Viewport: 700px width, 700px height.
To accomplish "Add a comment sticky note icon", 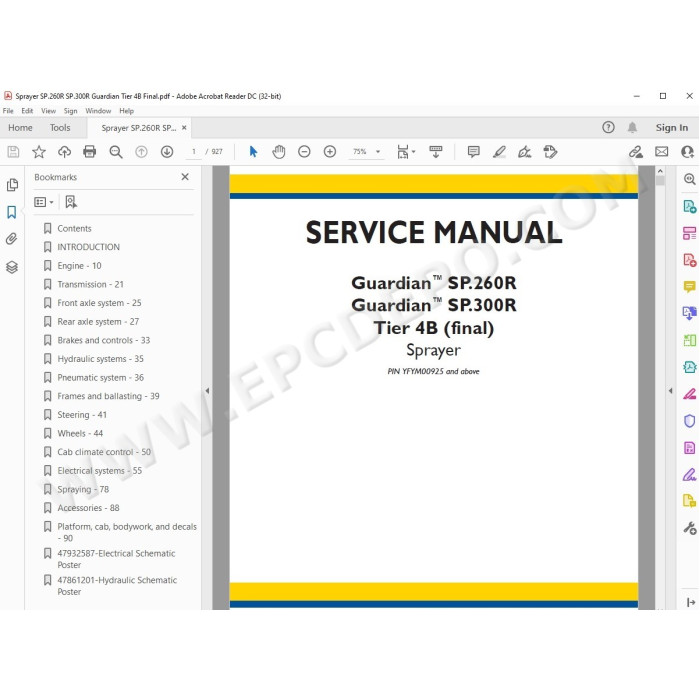I will tap(474, 152).
